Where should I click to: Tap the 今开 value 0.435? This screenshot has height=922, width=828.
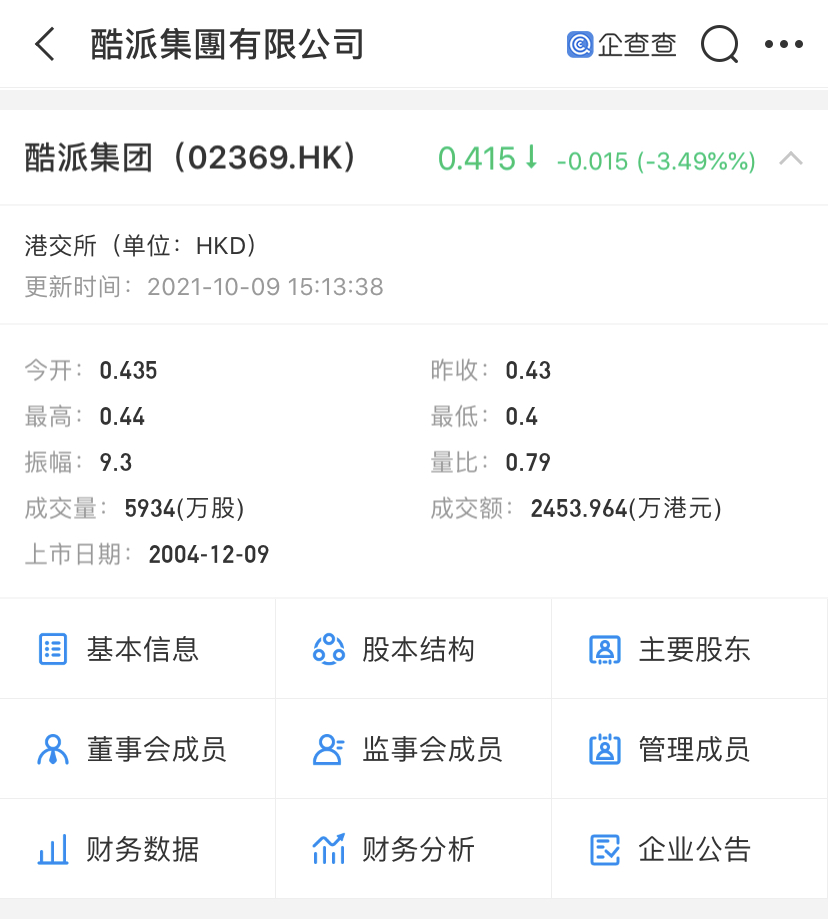coord(128,370)
